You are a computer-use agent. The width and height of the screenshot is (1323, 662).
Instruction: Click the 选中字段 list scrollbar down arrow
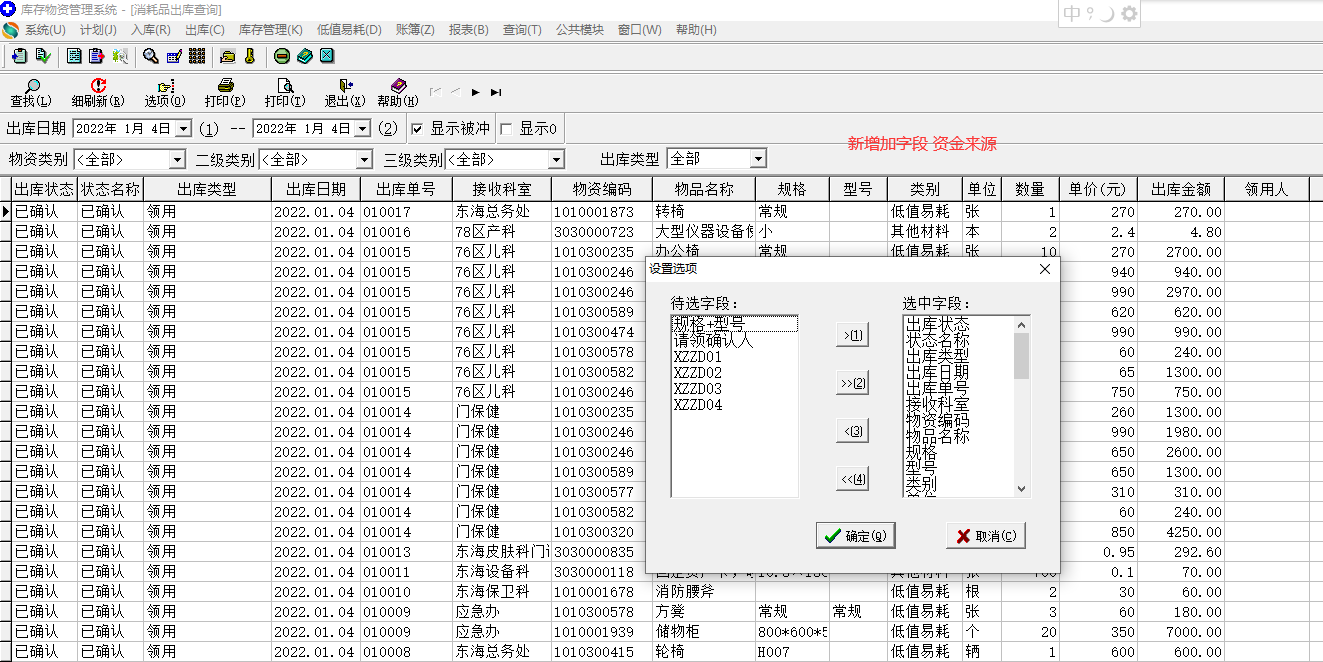(x=1021, y=489)
